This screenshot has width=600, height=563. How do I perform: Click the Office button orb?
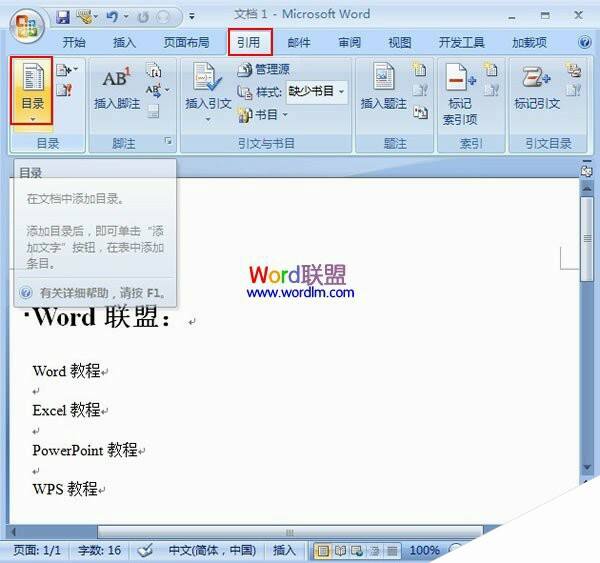click(x=27, y=26)
